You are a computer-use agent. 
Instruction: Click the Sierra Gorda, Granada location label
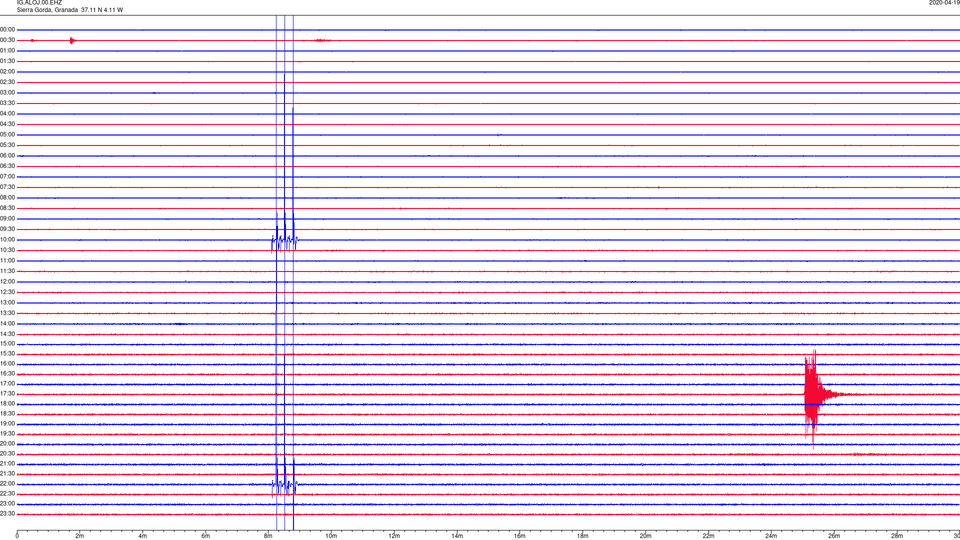click(x=47, y=10)
